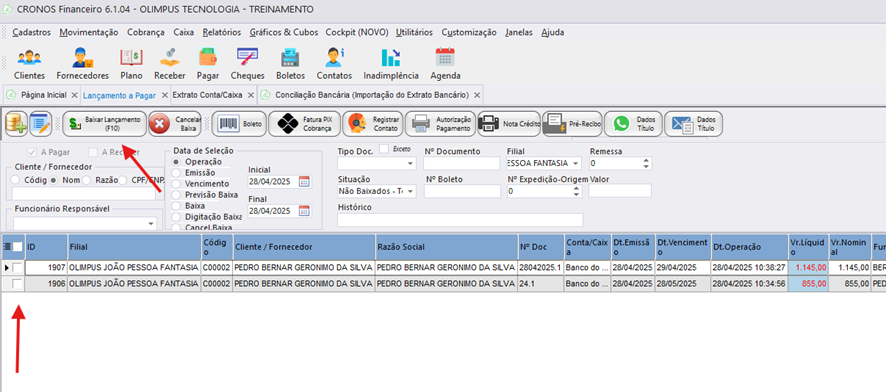Open the Cadastros menu
This screenshot has height=392, width=886.
pyautogui.click(x=31, y=32)
